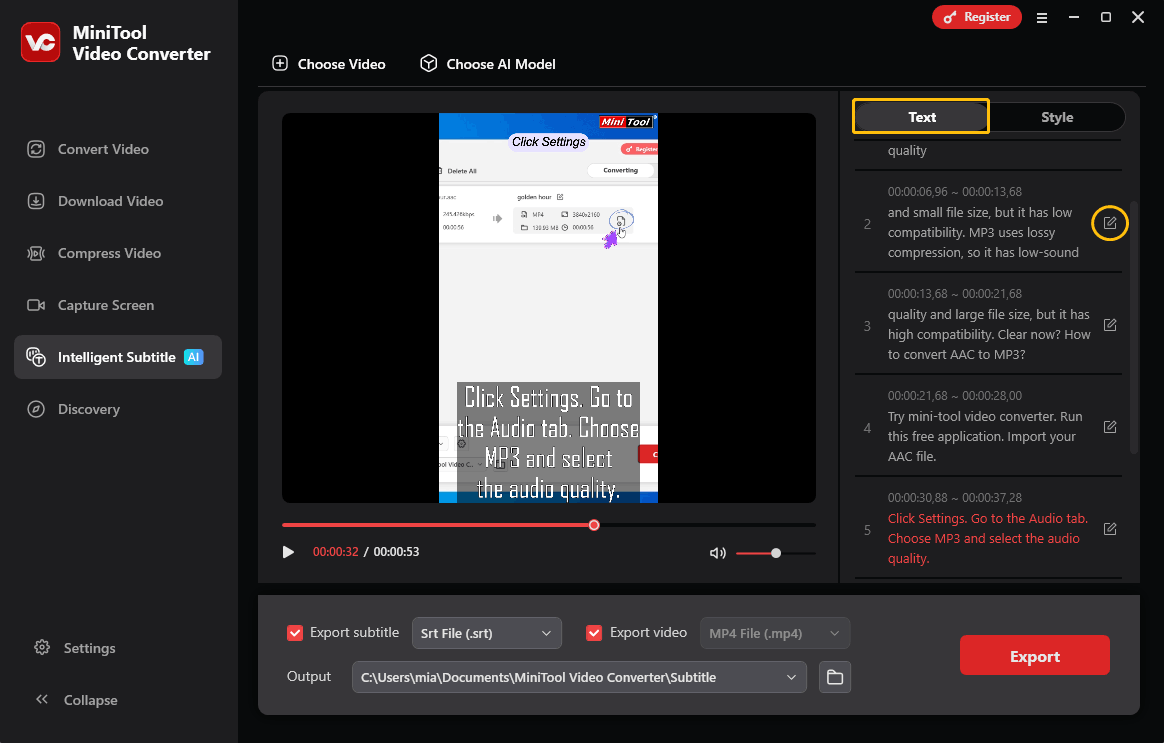Collapse the left sidebar
The image size is (1164, 743).
(x=76, y=700)
